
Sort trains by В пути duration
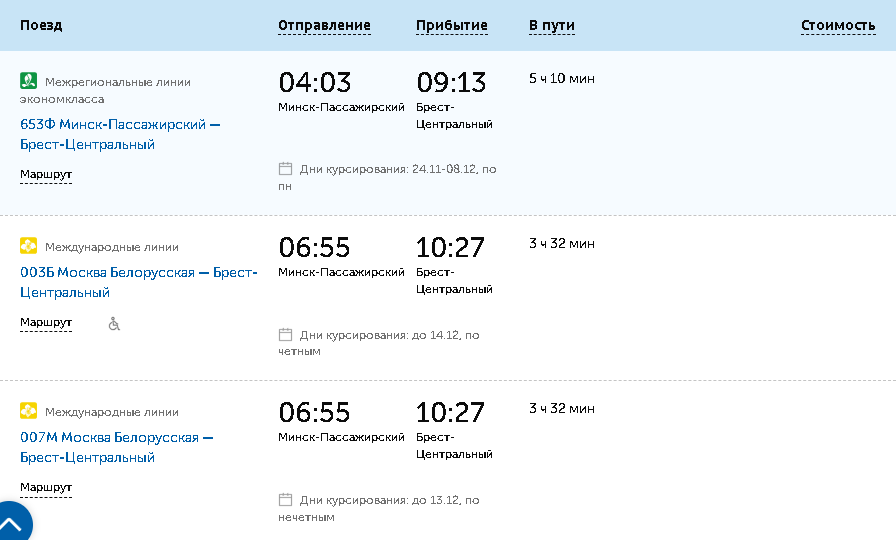click(x=551, y=25)
